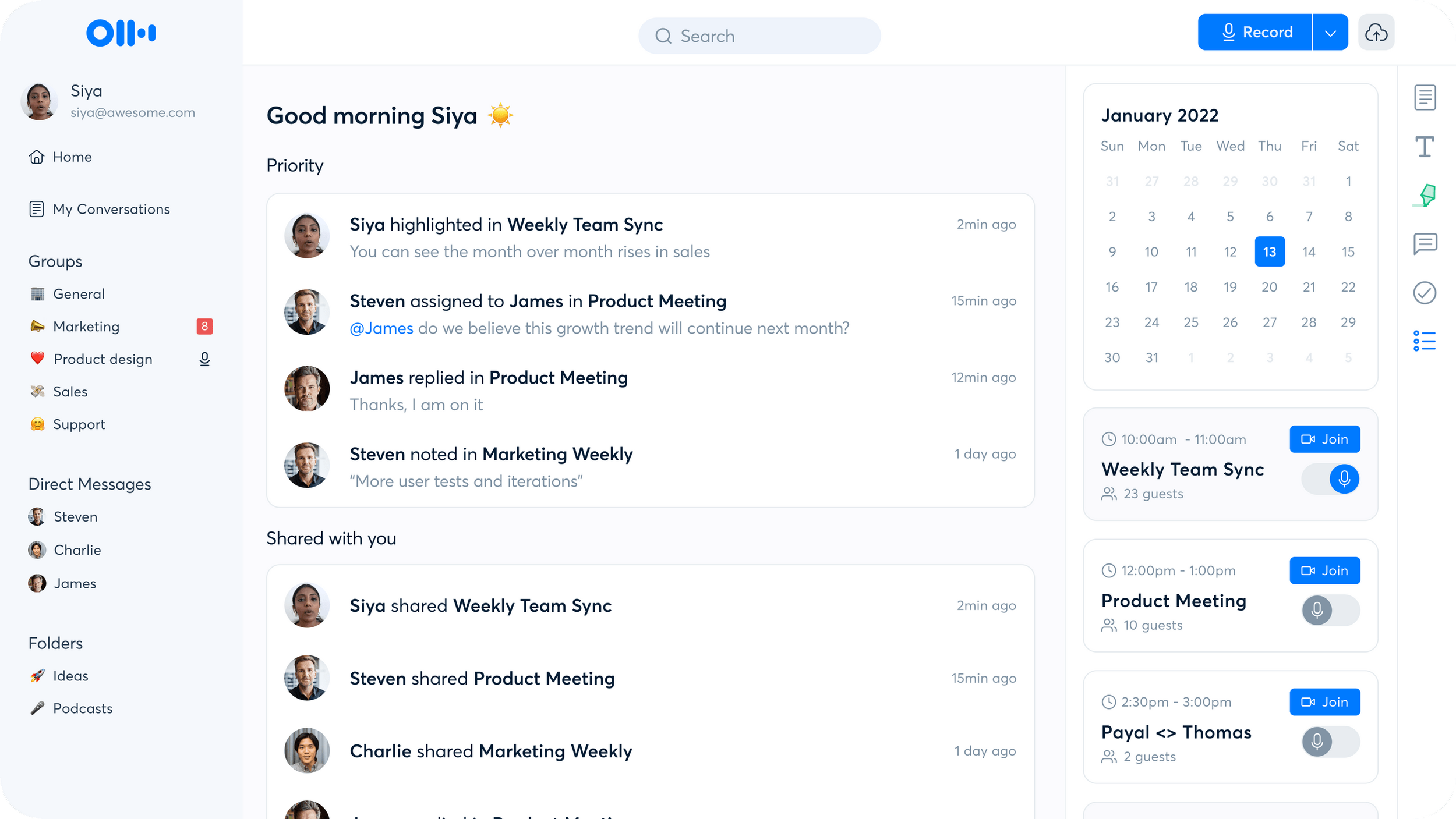Open the transcript document icon in right rail
The image size is (1456, 819).
1425,97
